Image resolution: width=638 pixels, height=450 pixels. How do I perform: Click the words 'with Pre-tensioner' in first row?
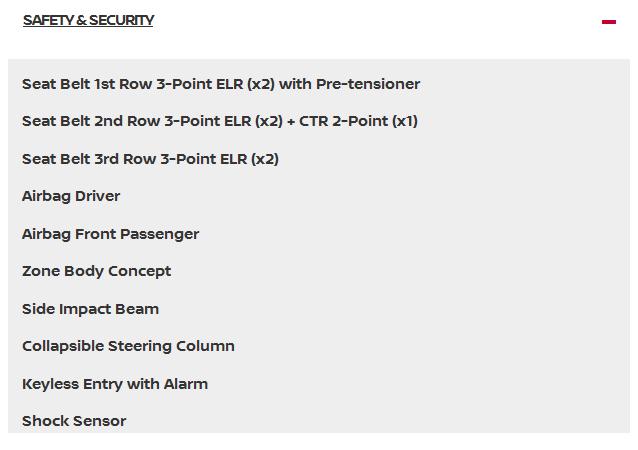[x=350, y=84]
